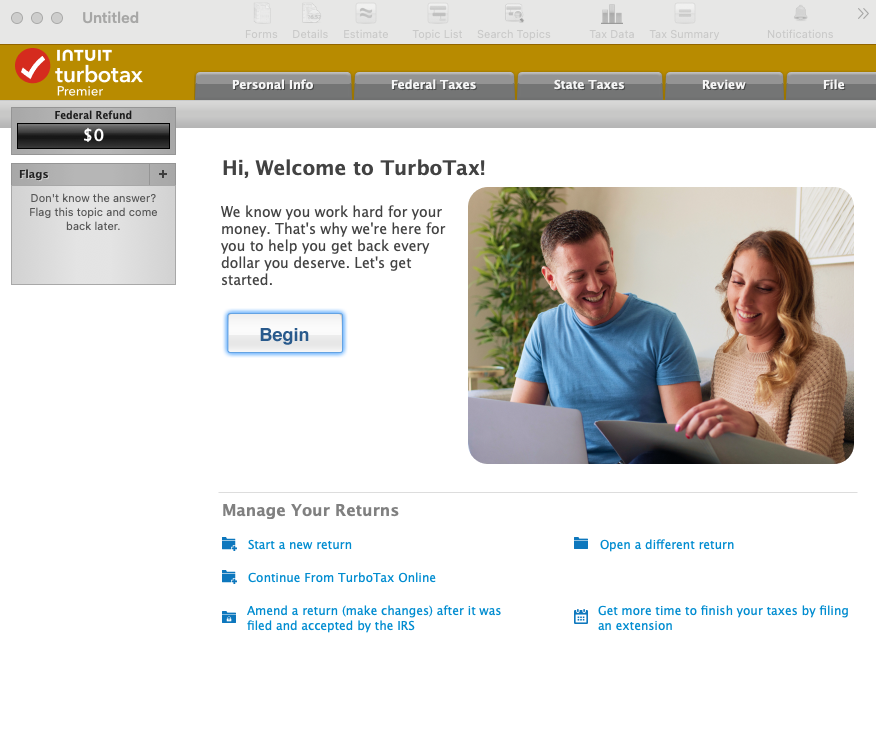
Task: Open the Tax Data toolbar icon
Action: click(612, 22)
